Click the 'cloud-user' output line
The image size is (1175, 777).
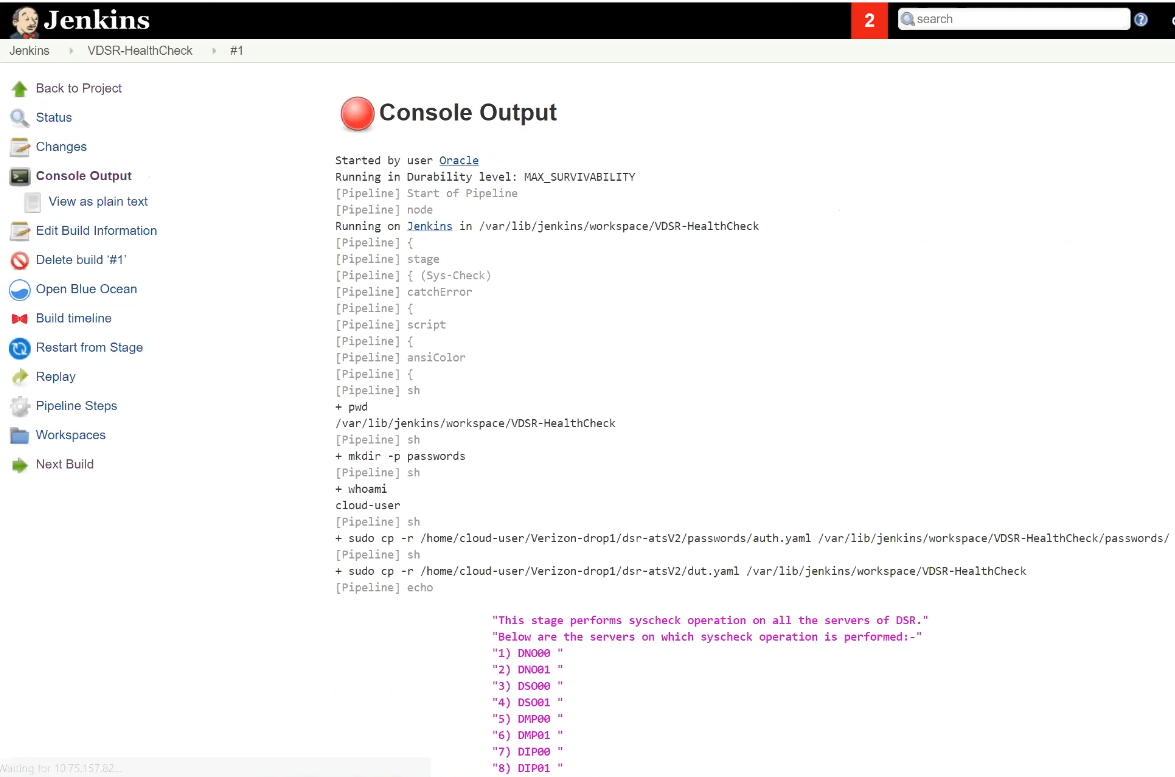[367, 506]
